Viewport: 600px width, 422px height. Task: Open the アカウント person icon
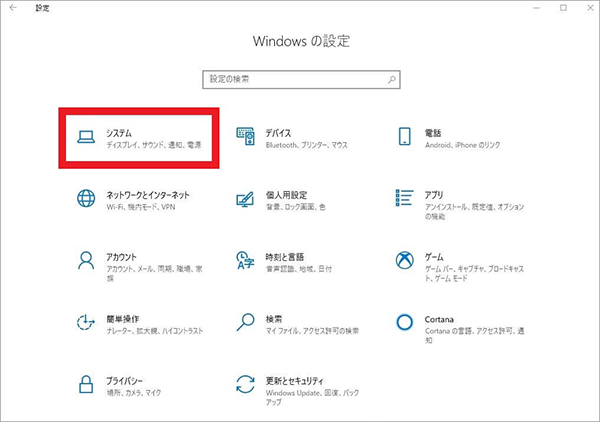(x=86, y=260)
